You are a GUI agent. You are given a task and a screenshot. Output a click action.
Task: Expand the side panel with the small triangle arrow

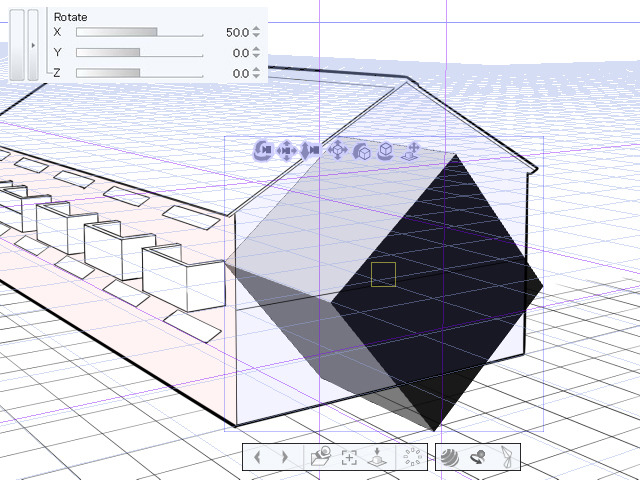pyautogui.click(x=33, y=45)
